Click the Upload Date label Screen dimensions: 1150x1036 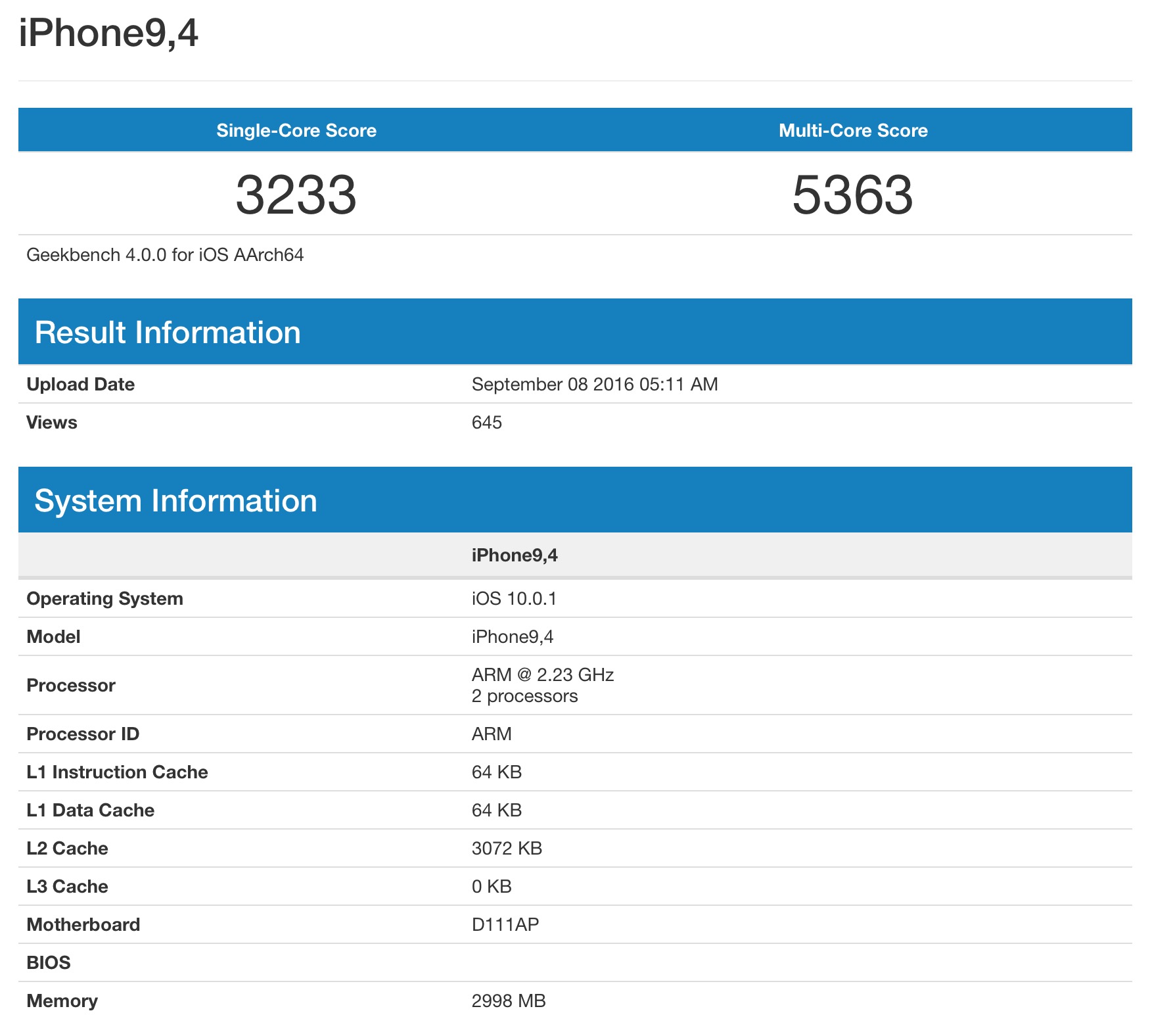click(80, 385)
